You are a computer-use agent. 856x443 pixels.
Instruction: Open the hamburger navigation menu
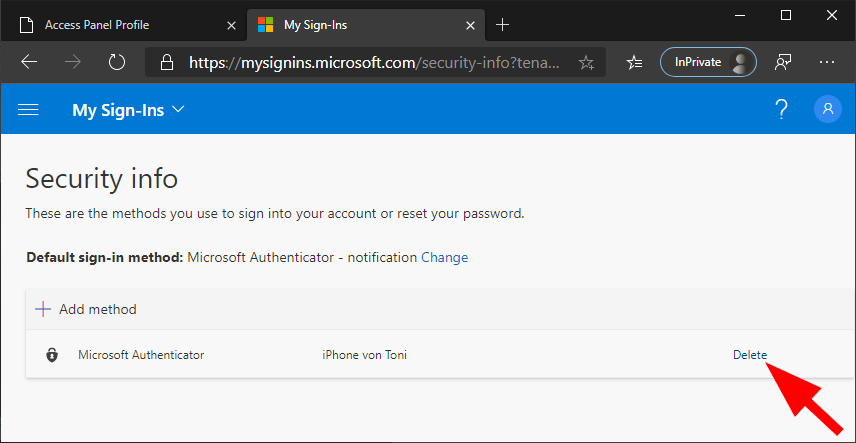point(28,110)
